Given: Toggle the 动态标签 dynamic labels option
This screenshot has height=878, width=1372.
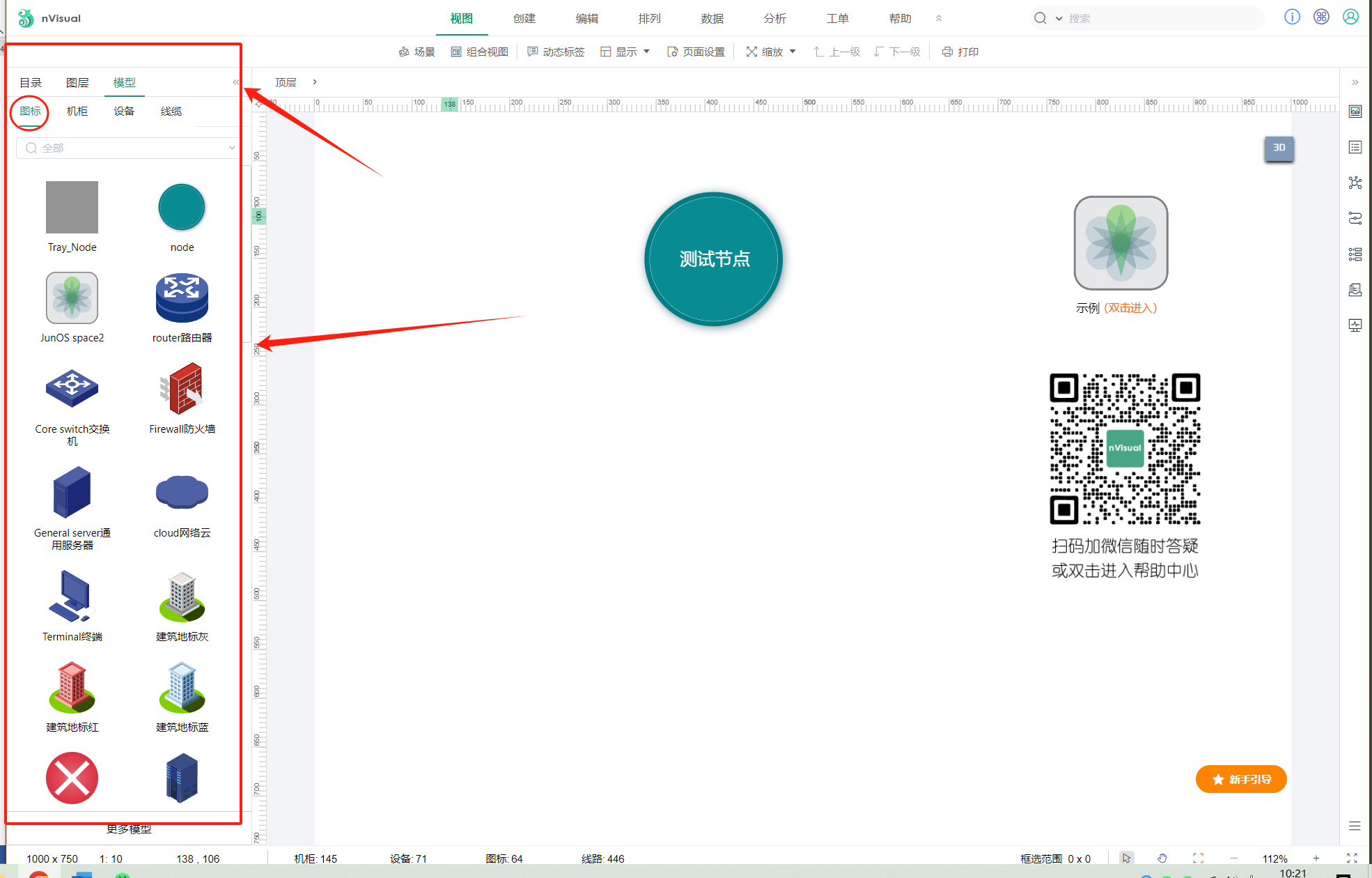Looking at the screenshot, I should [x=556, y=52].
